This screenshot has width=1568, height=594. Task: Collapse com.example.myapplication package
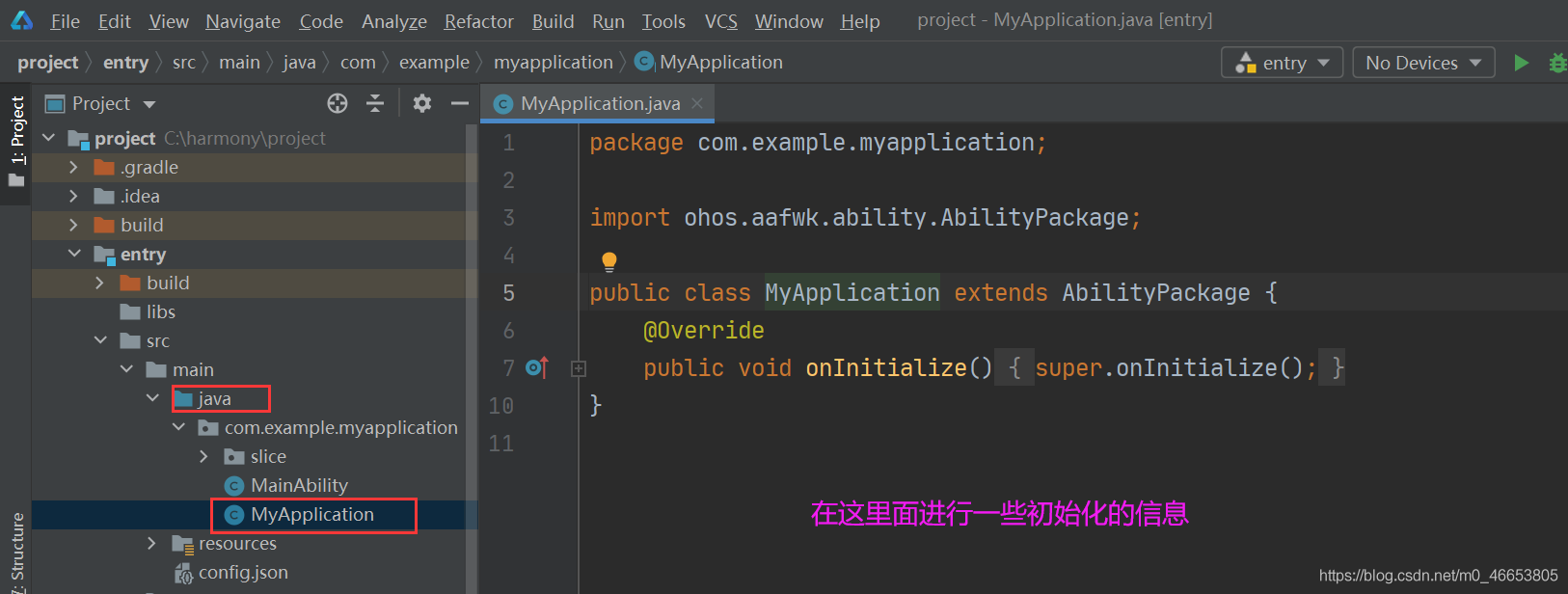178,427
